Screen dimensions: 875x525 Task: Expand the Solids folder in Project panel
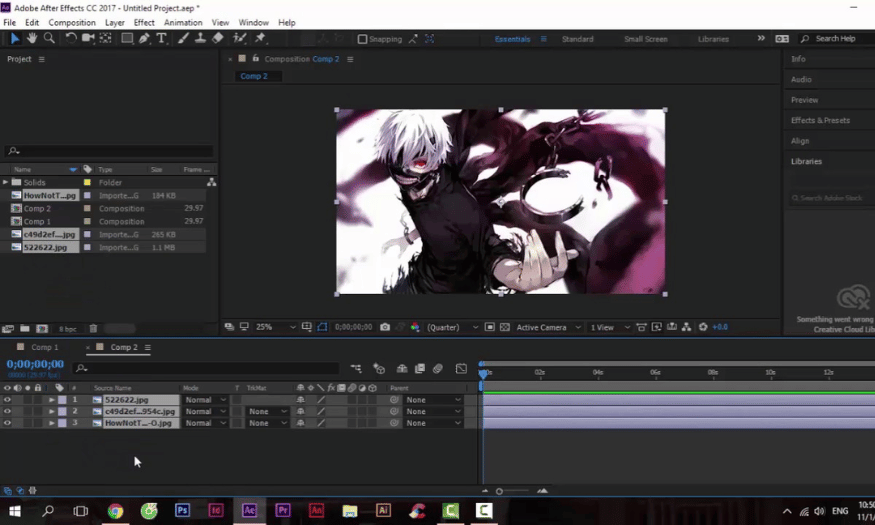(x=6, y=182)
